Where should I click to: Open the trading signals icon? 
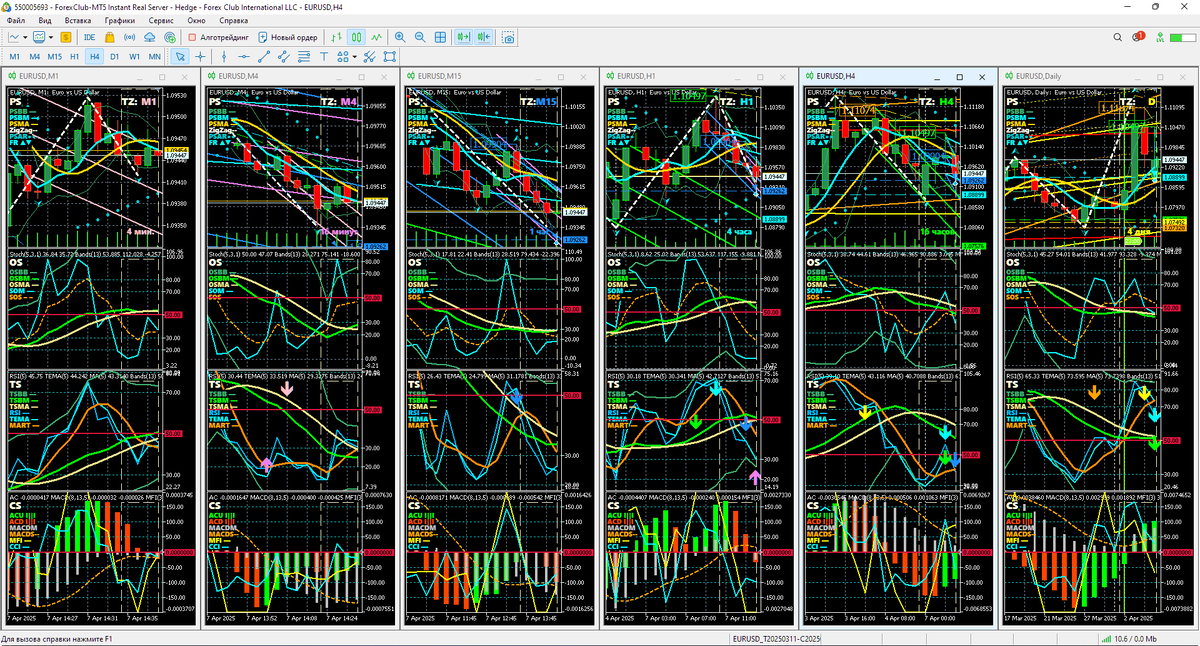click(x=130, y=36)
